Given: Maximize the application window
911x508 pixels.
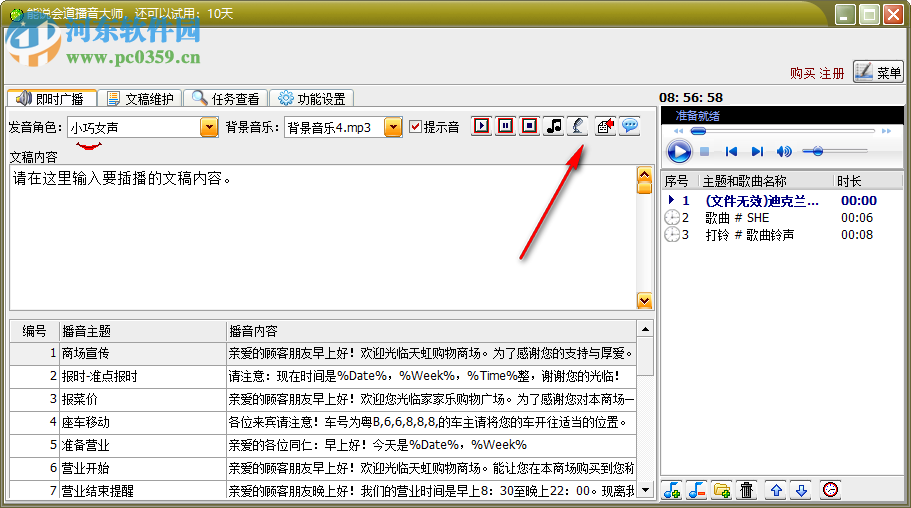Looking at the screenshot, I should pyautogui.click(x=869, y=15).
